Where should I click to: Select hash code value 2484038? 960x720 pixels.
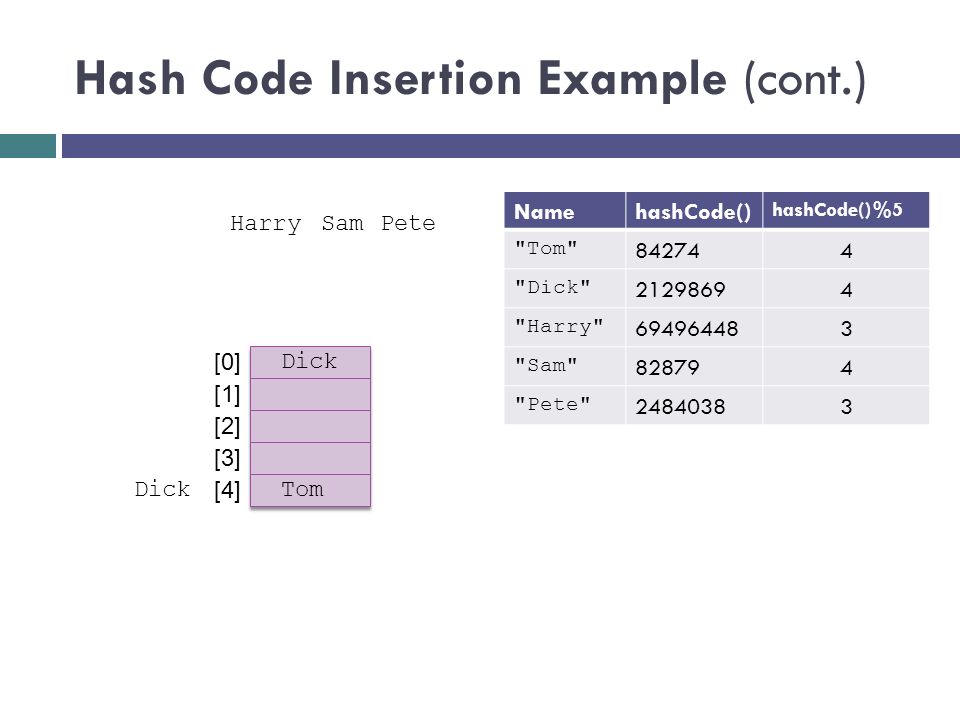point(680,407)
